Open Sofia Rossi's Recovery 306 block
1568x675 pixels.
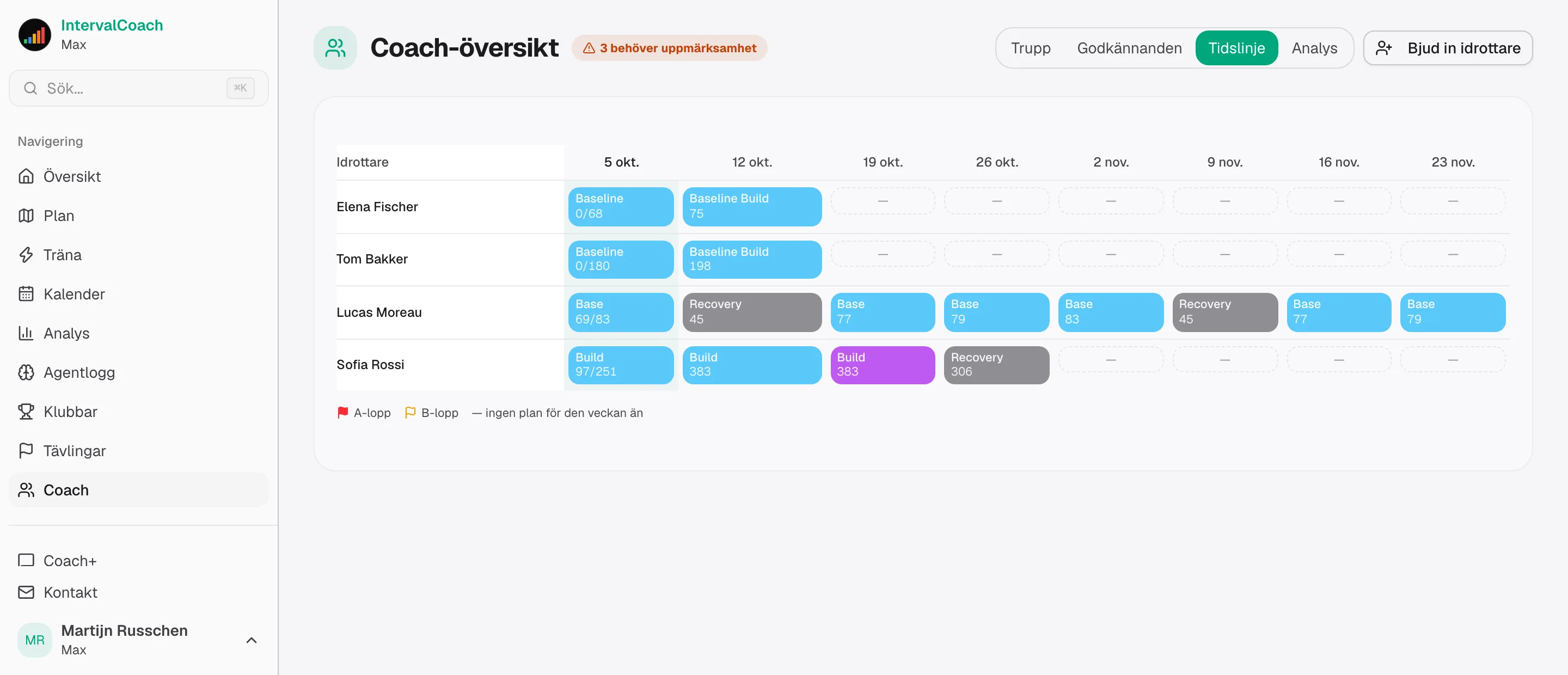pos(996,365)
